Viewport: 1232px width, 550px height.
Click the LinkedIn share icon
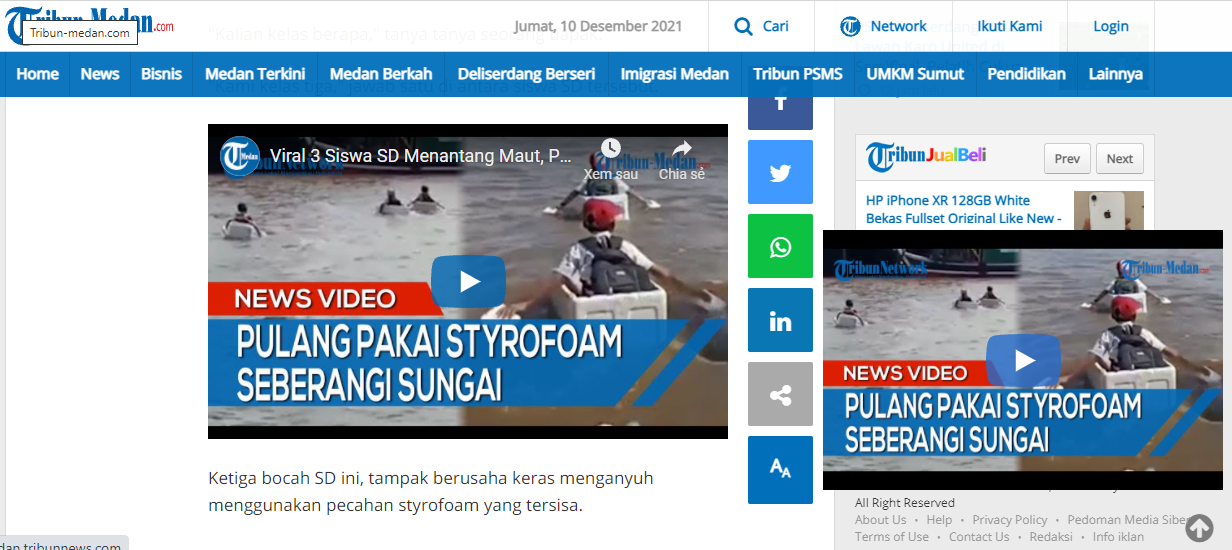(780, 321)
